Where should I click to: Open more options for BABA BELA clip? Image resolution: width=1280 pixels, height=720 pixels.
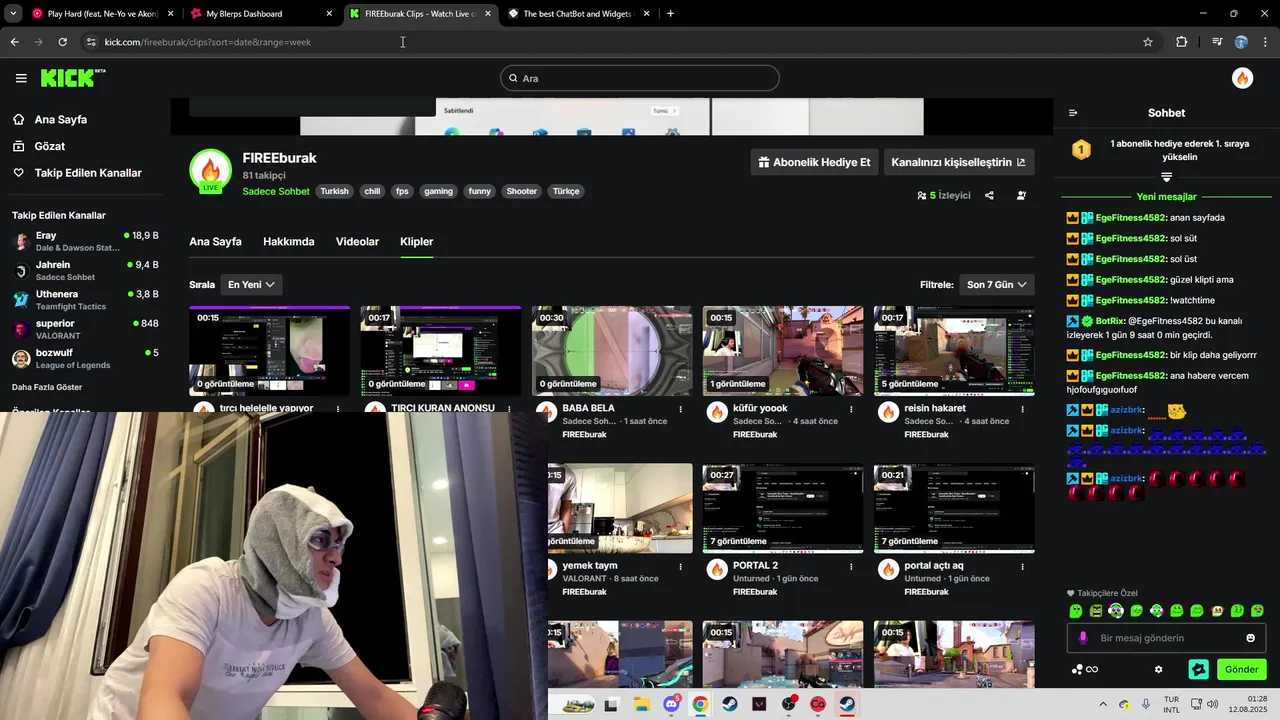tap(681, 409)
